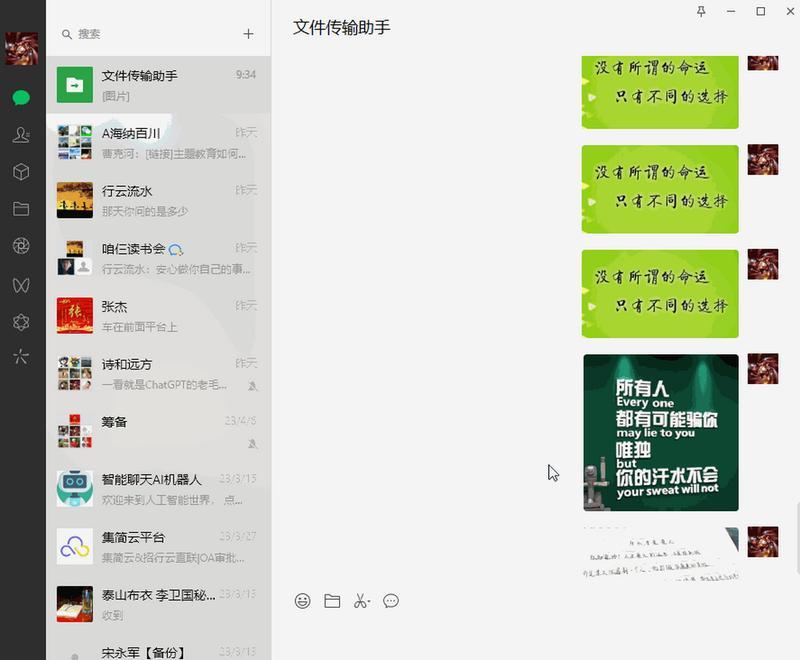Open the 泰山布衣 李卫国秘 conversation

[159, 603]
